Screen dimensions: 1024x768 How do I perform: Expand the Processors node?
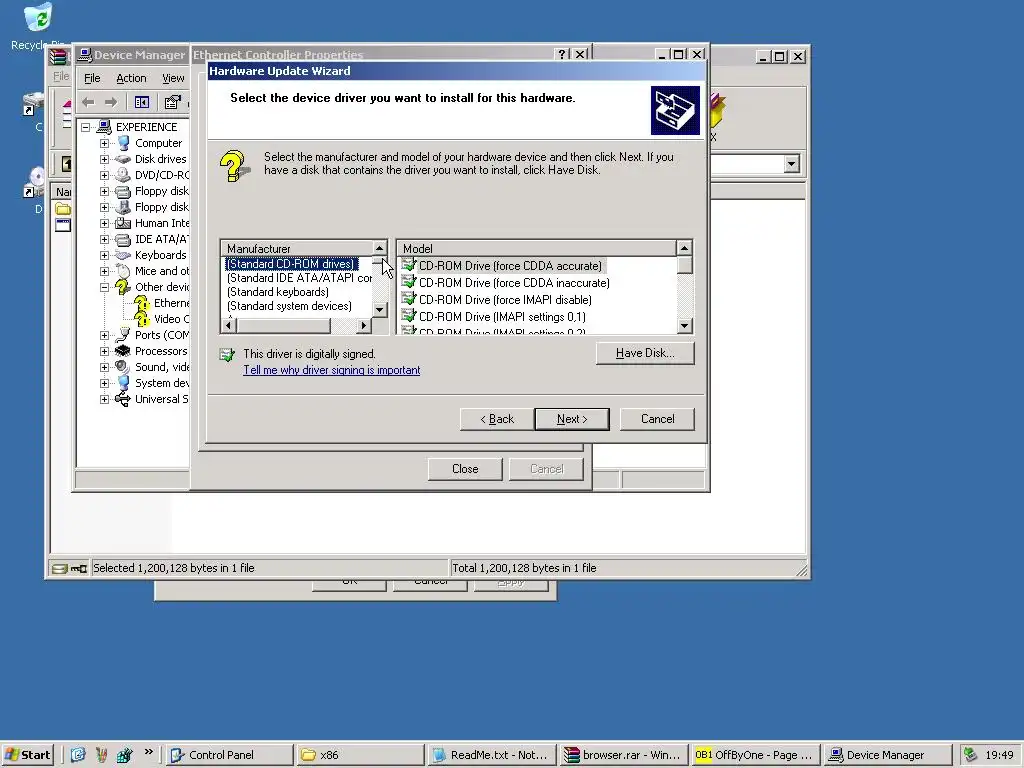(104, 351)
